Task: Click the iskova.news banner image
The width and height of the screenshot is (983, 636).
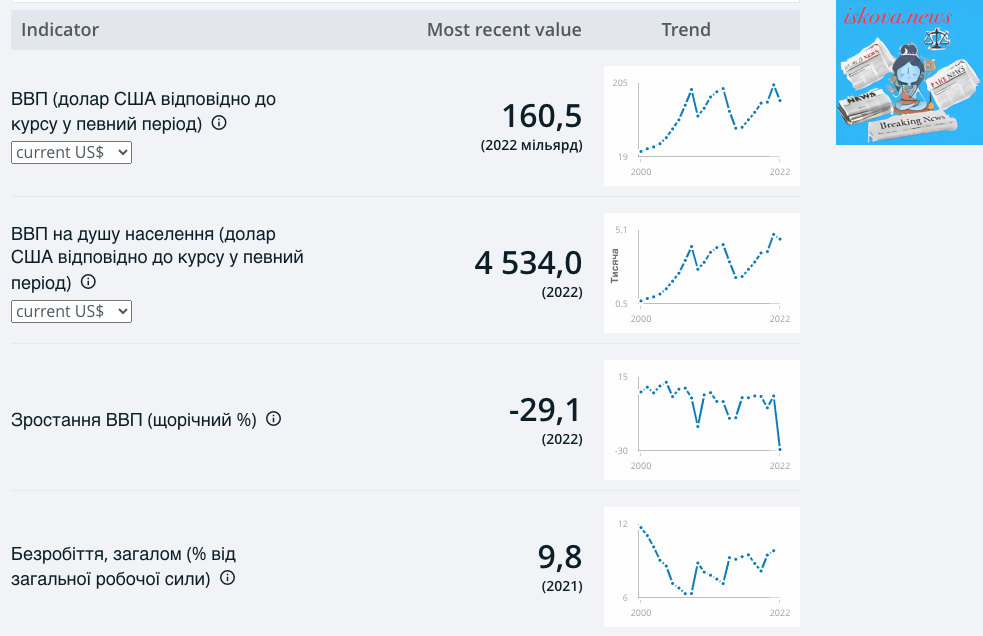Action: click(909, 72)
